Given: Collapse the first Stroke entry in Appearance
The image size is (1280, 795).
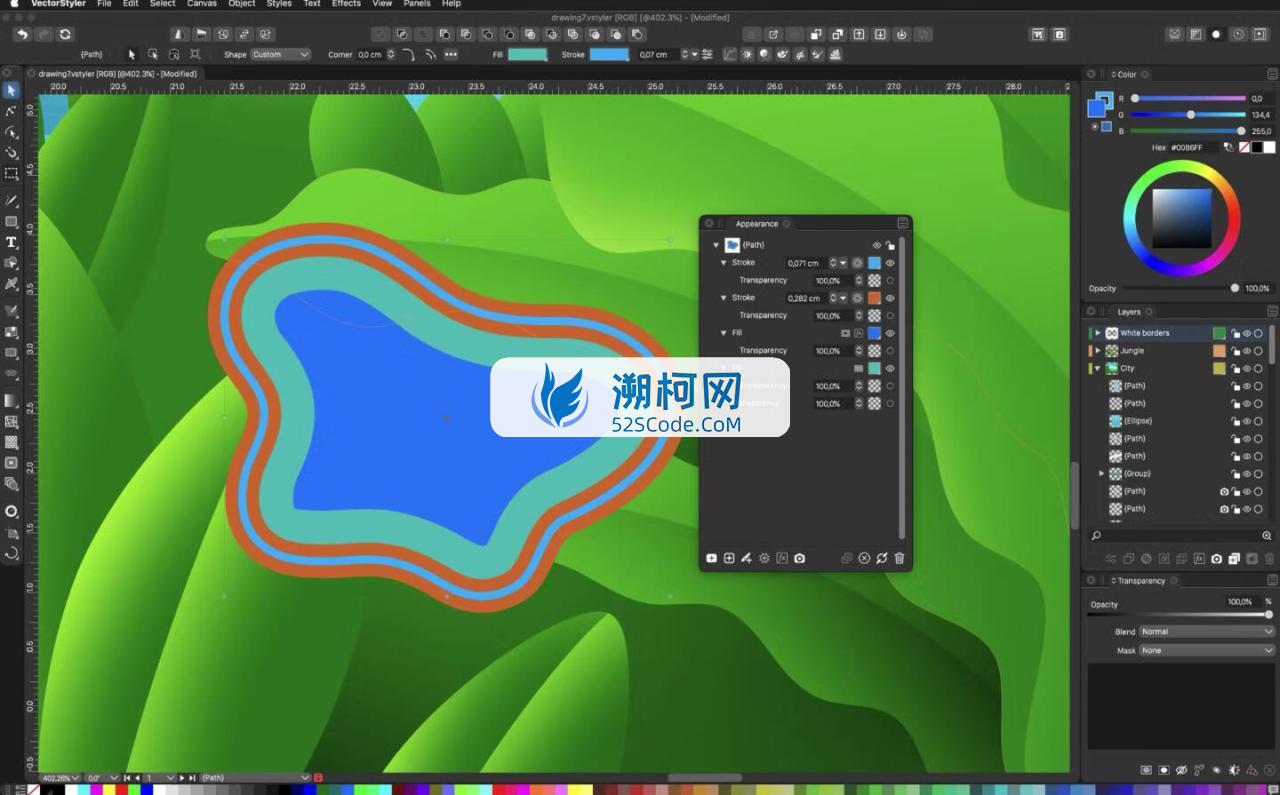Looking at the screenshot, I should (x=724, y=263).
